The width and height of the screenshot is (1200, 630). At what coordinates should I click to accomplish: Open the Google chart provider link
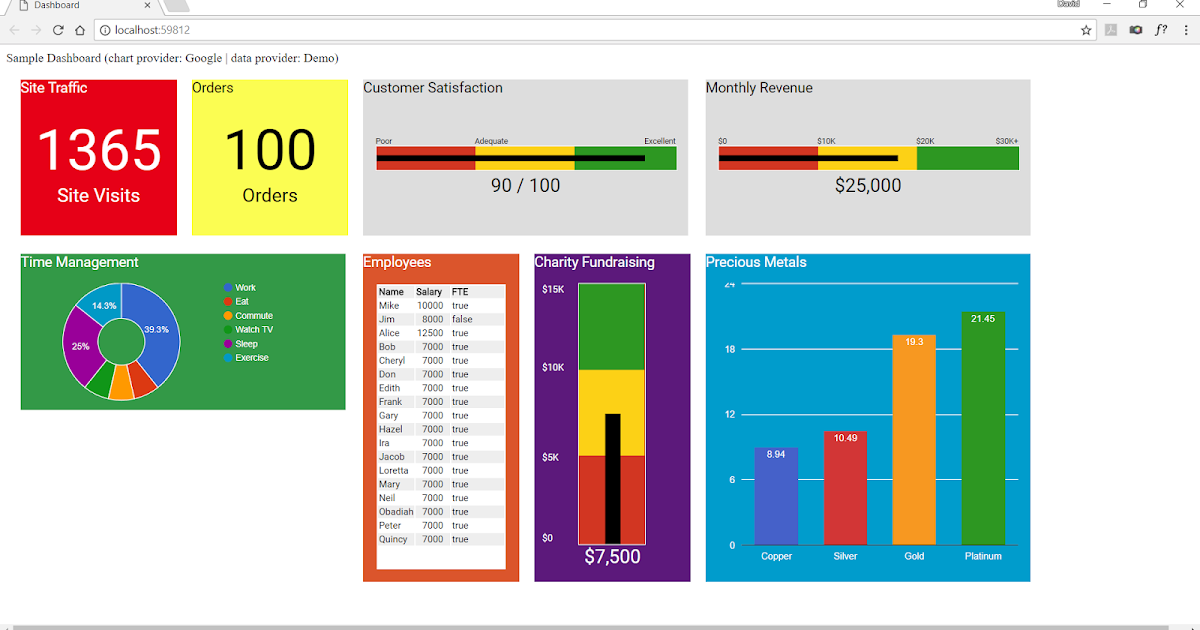(204, 58)
